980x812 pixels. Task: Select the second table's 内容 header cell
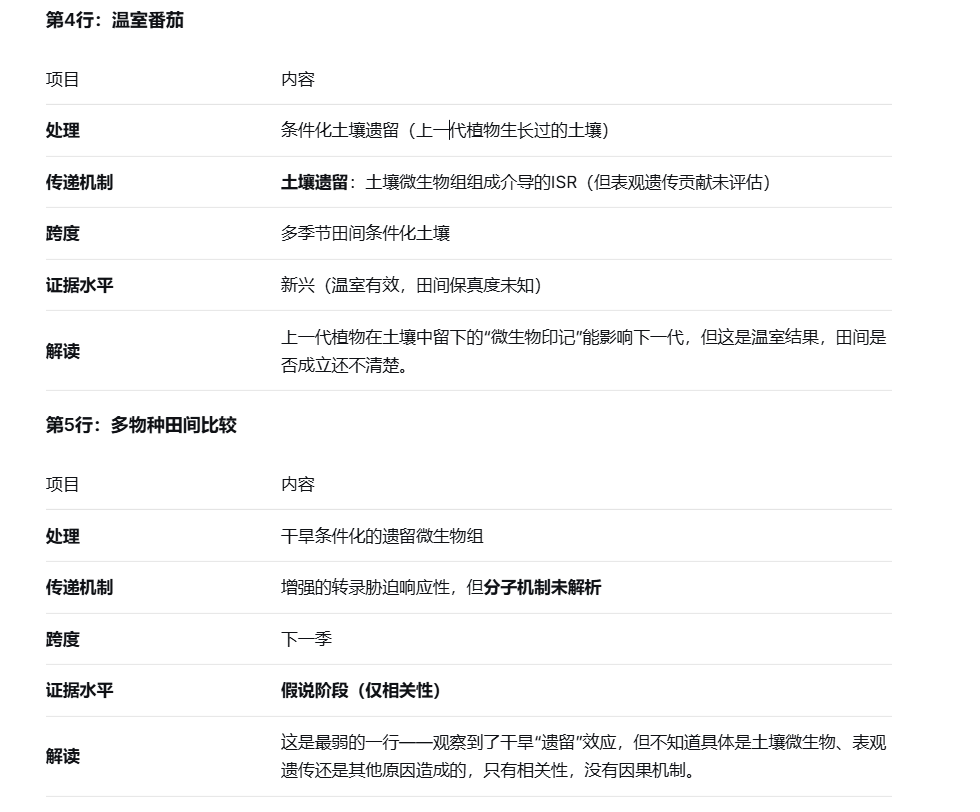(298, 484)
